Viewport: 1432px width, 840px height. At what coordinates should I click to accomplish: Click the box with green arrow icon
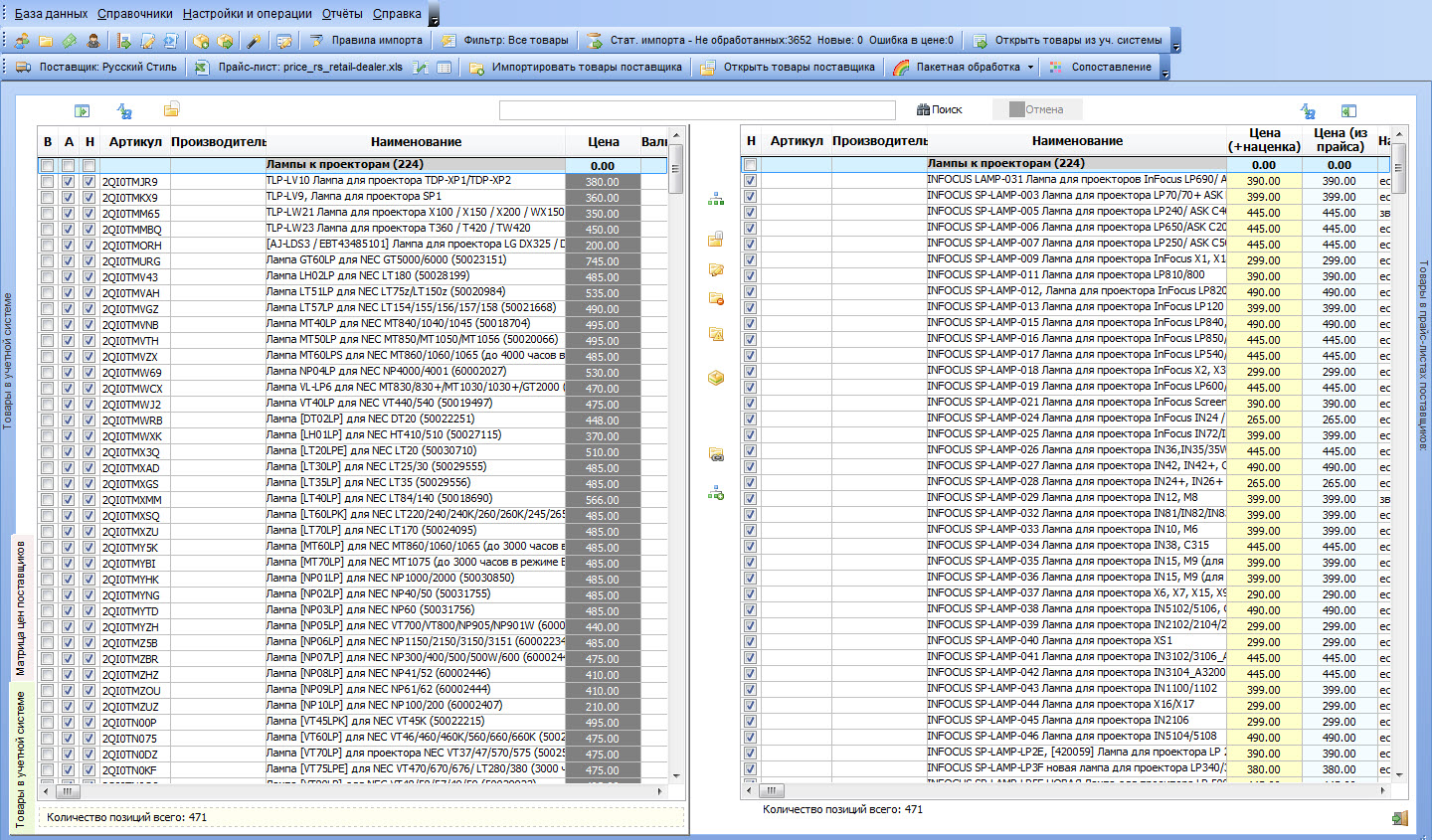pos(226,41)
